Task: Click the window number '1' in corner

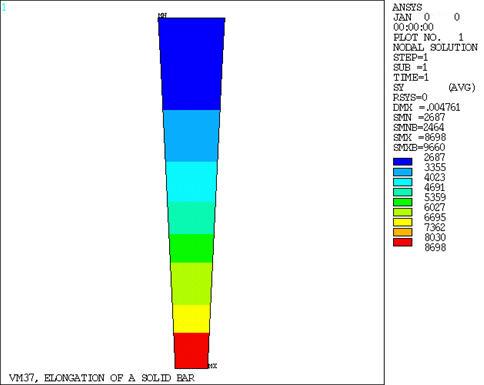Action: (x=4, y=8)
